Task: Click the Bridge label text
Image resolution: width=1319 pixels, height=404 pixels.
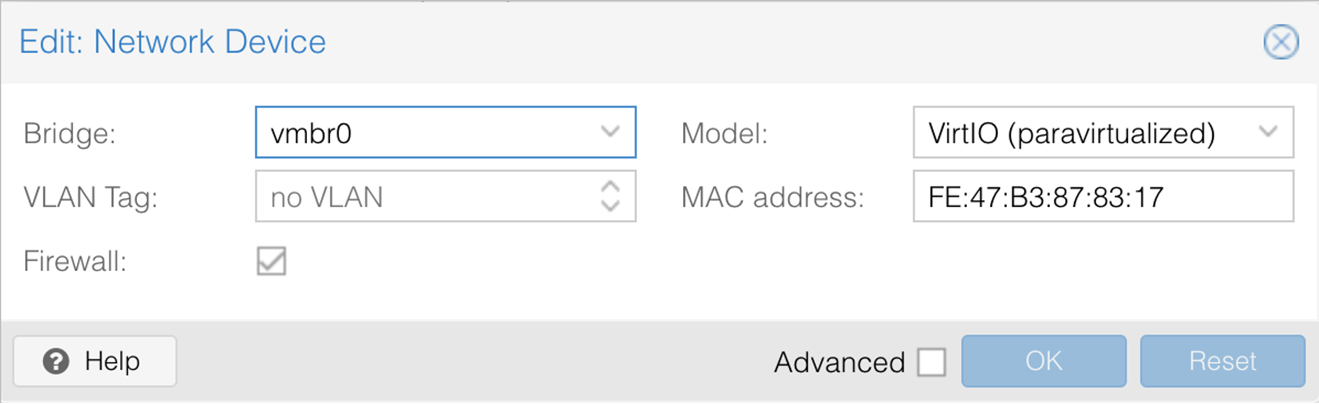Action: pyautogui.click(x=70, y=133)
